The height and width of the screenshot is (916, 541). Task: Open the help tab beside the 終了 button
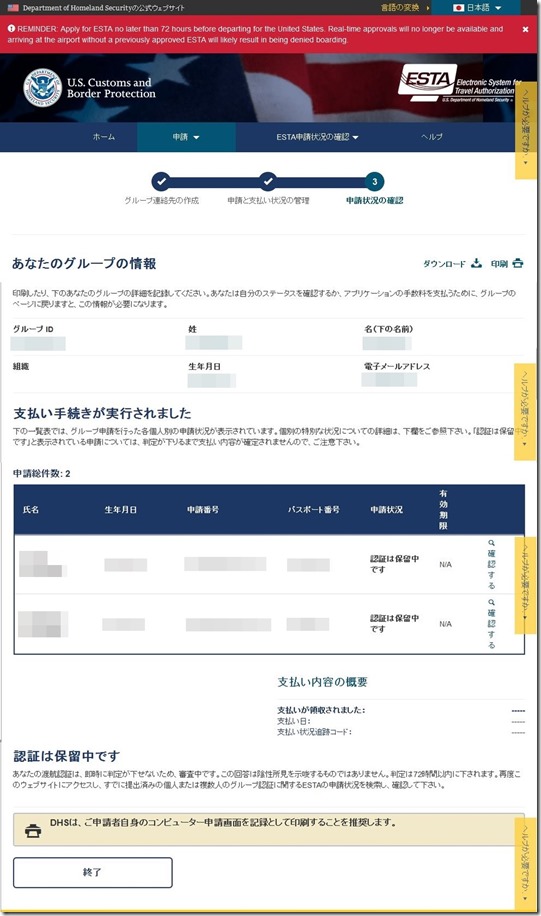point(525,866)
